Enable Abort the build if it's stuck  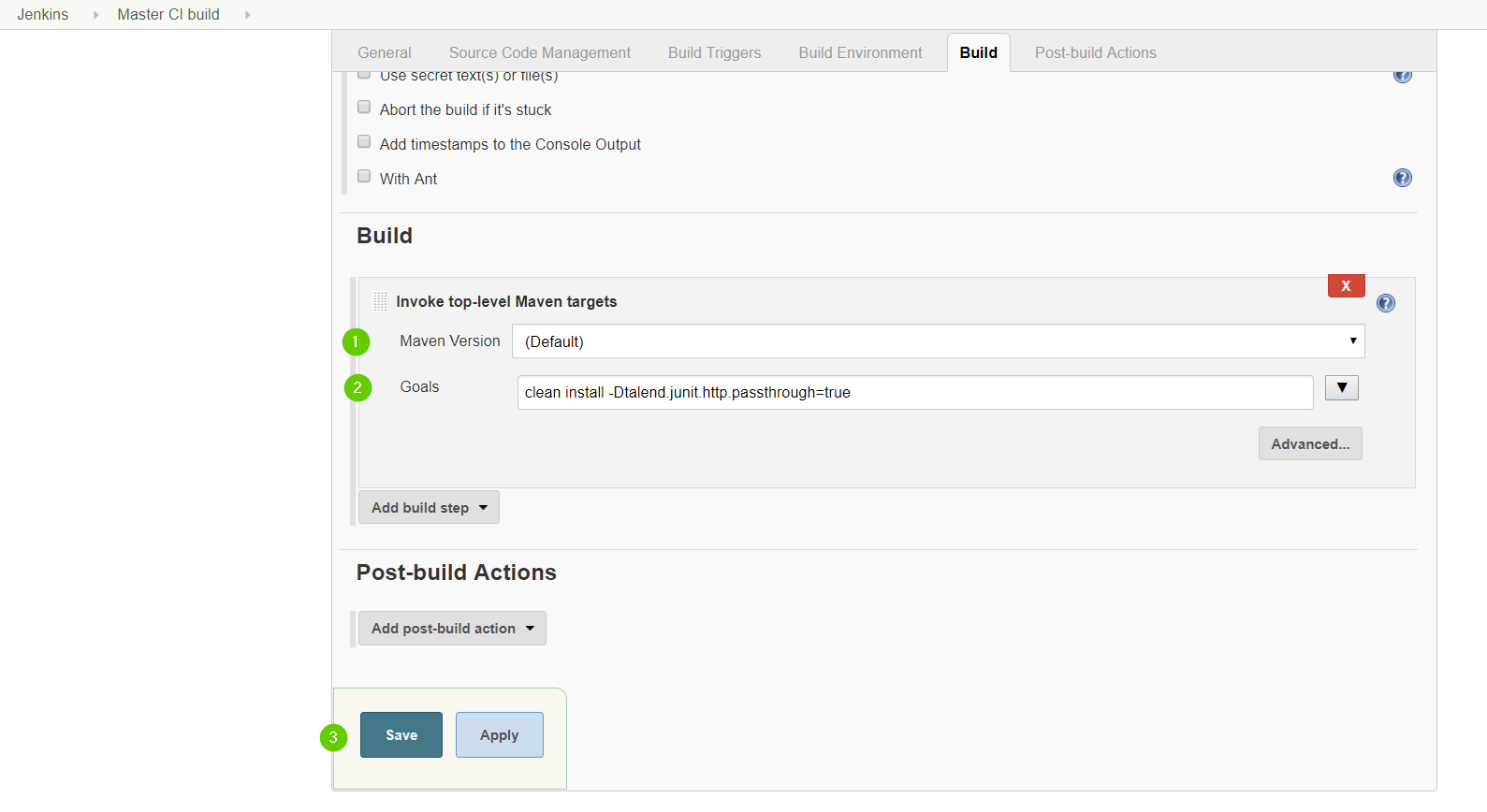(364, 108)
